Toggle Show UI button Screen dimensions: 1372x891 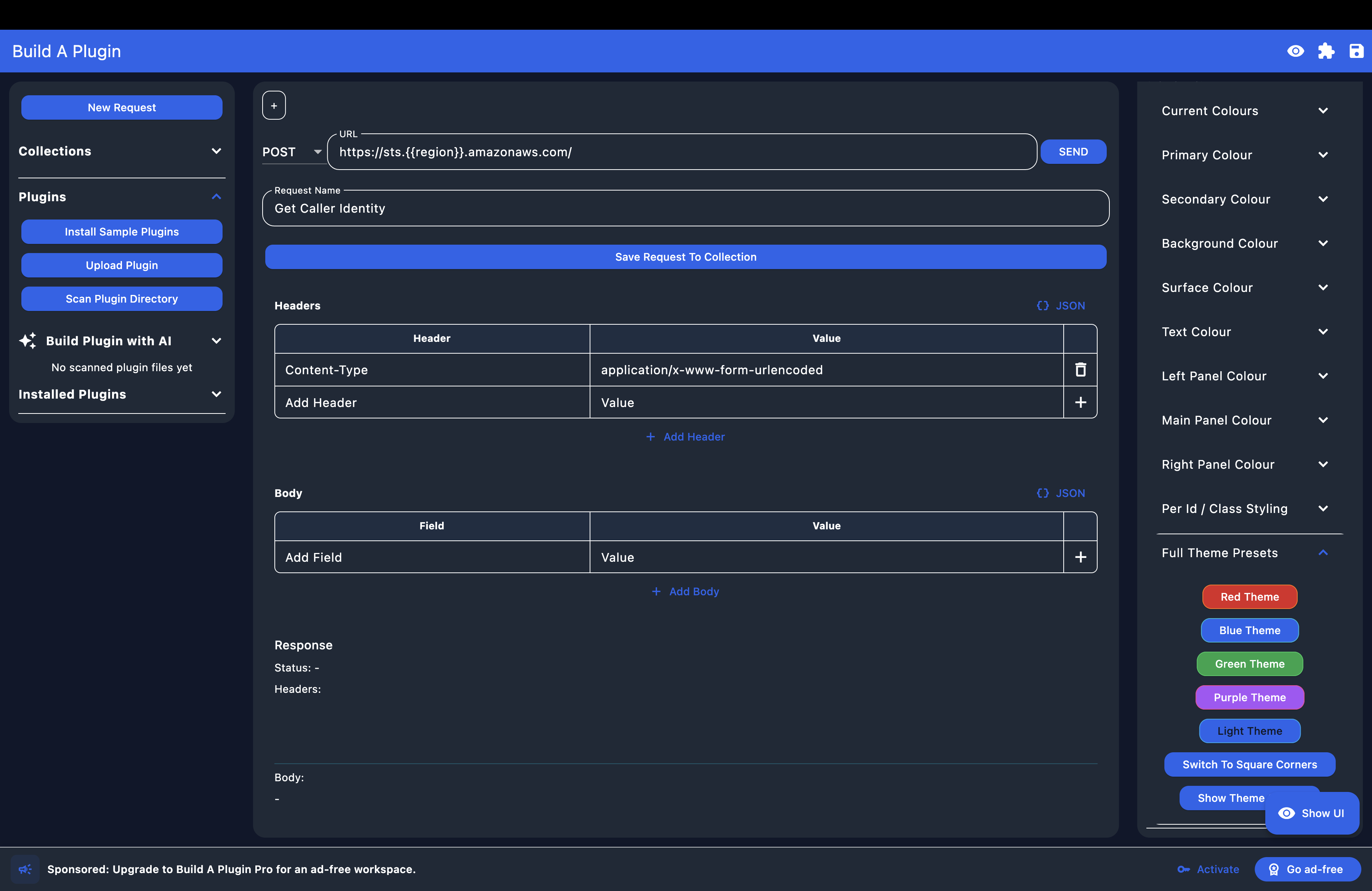coord(1312,813)
